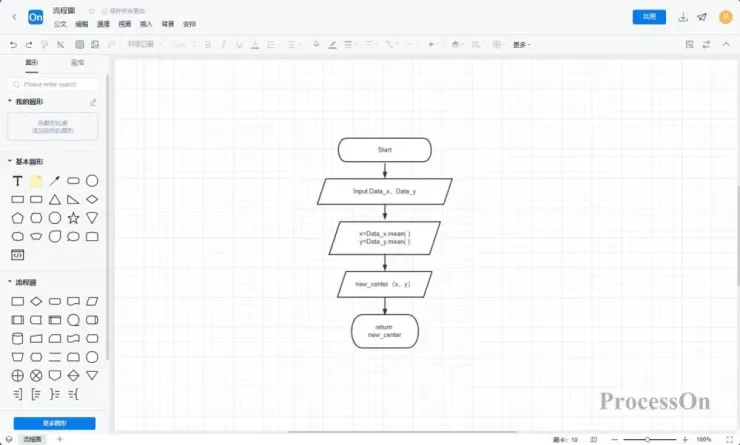
Task: Select the yellow sticky note shape
Action: (x=36, y=181)
